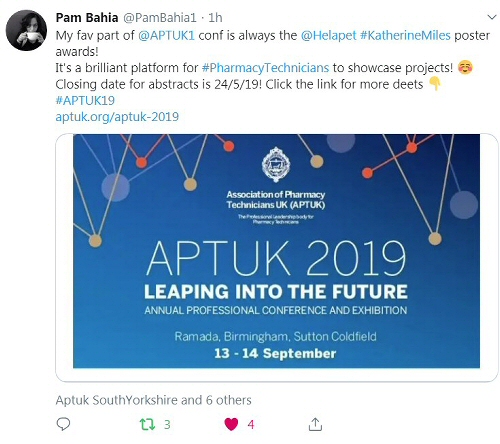
Task: Click the retweet count 3
Action: tap(167, 425)
